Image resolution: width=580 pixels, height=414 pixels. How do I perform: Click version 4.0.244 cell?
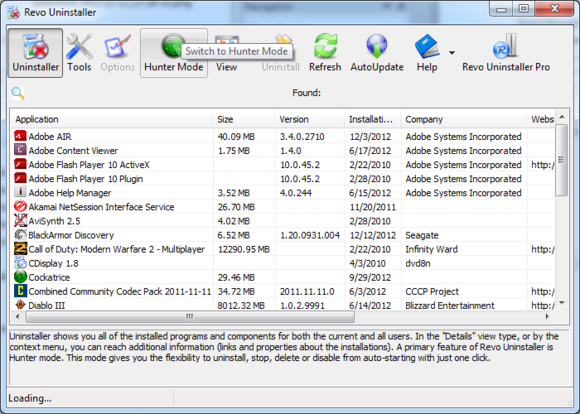[296, 193]
